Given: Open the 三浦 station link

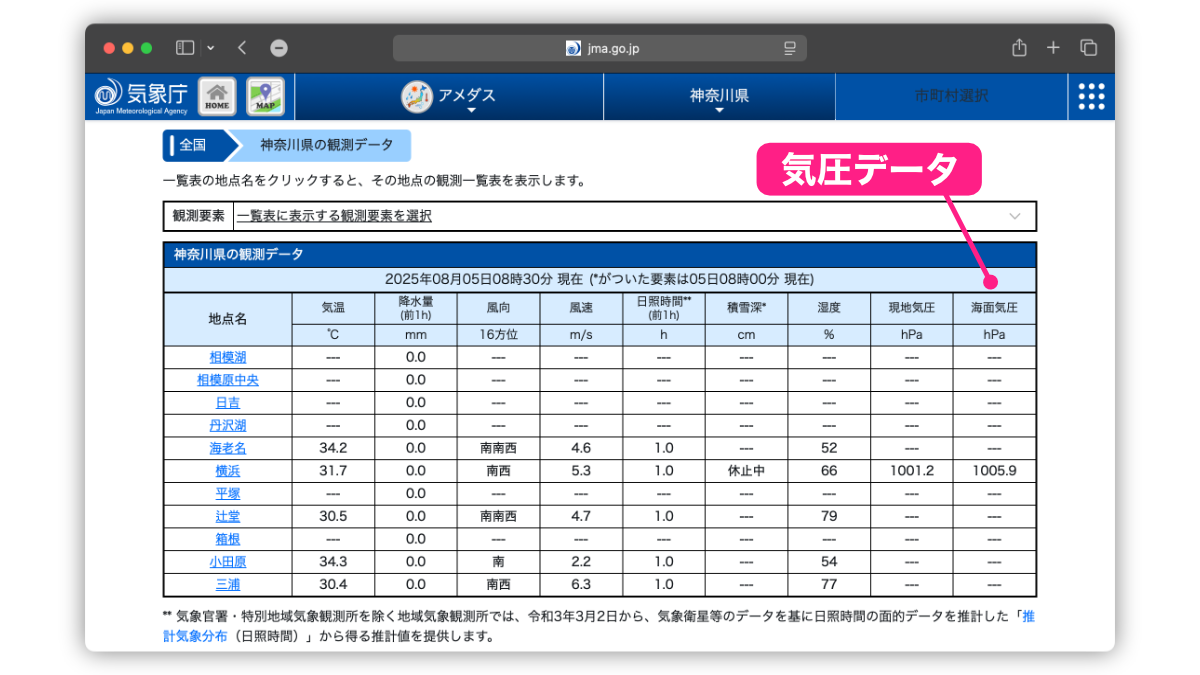Looking at the screenshot, I should coord(228,585).
